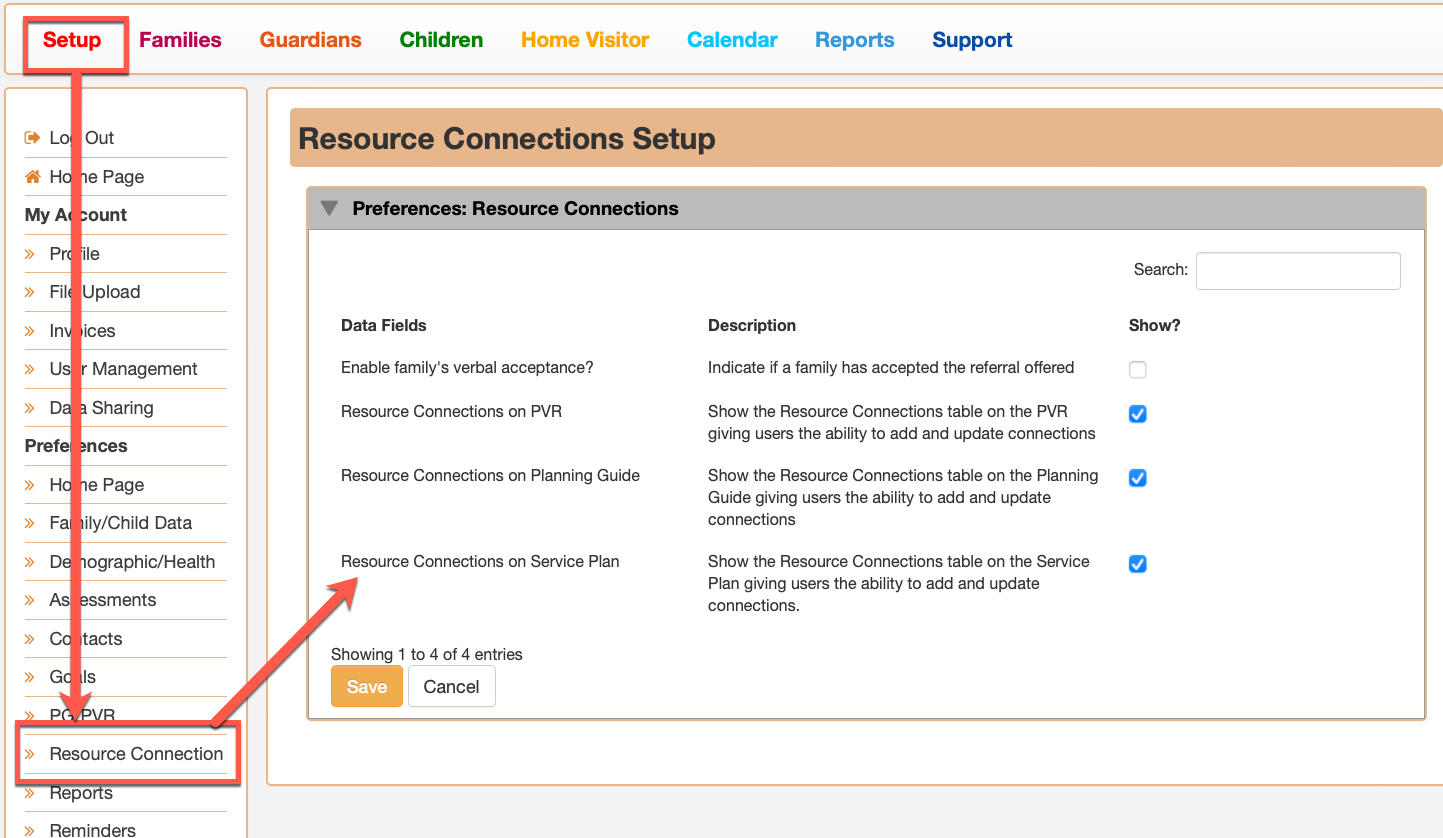Open Reminders sidebar link
Image resolution: width=1443 pixels, height=838 pixels.
[93, 830]
